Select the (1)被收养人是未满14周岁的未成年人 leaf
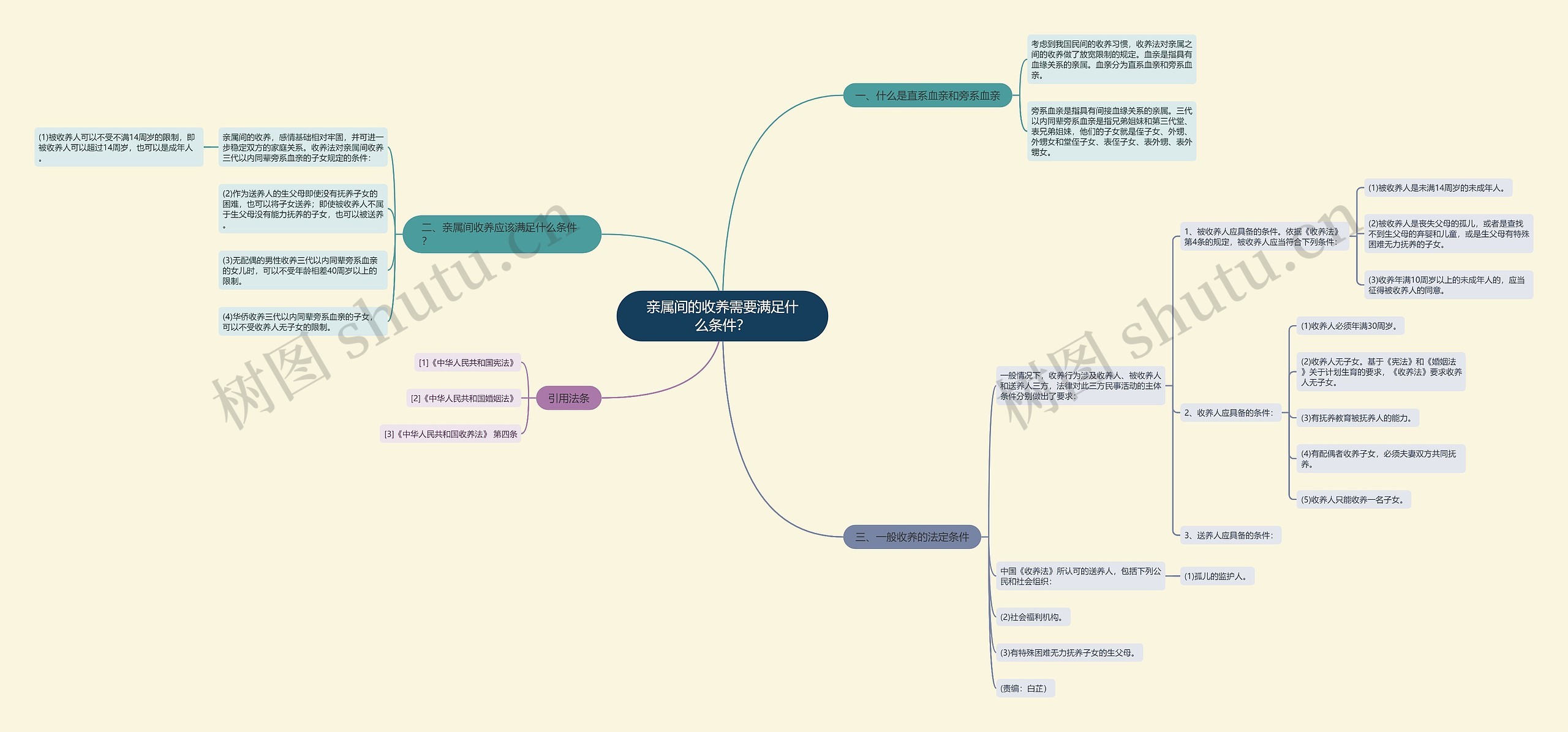 1438,188
